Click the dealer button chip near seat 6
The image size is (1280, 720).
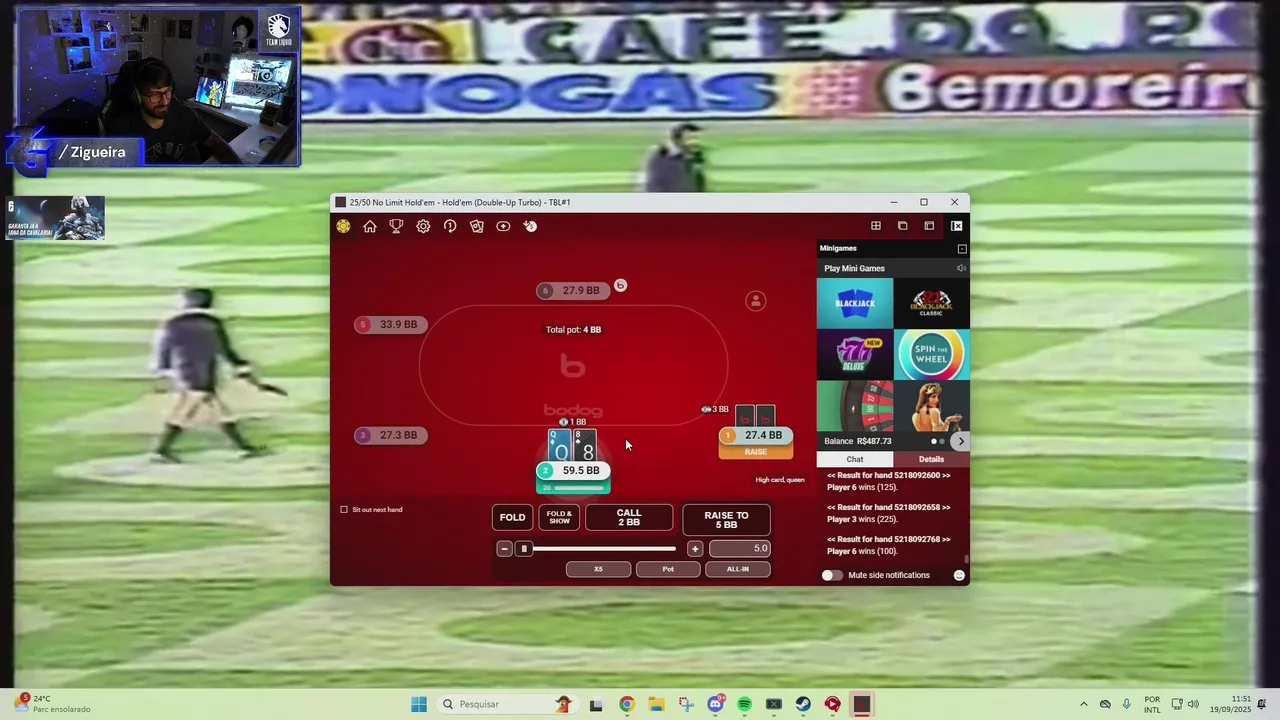pyautogui.click(x=620, y=286)
